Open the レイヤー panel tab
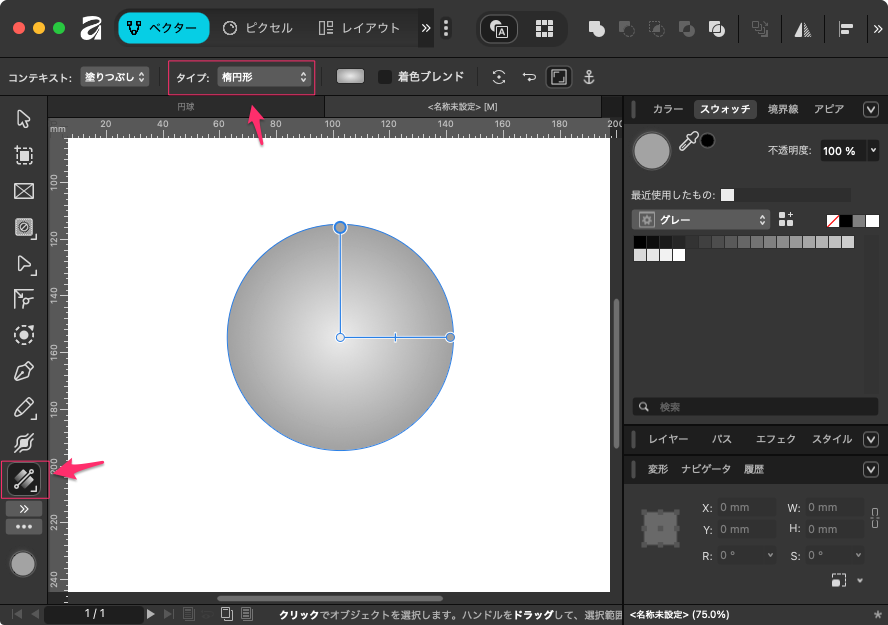 pos(668,439)
